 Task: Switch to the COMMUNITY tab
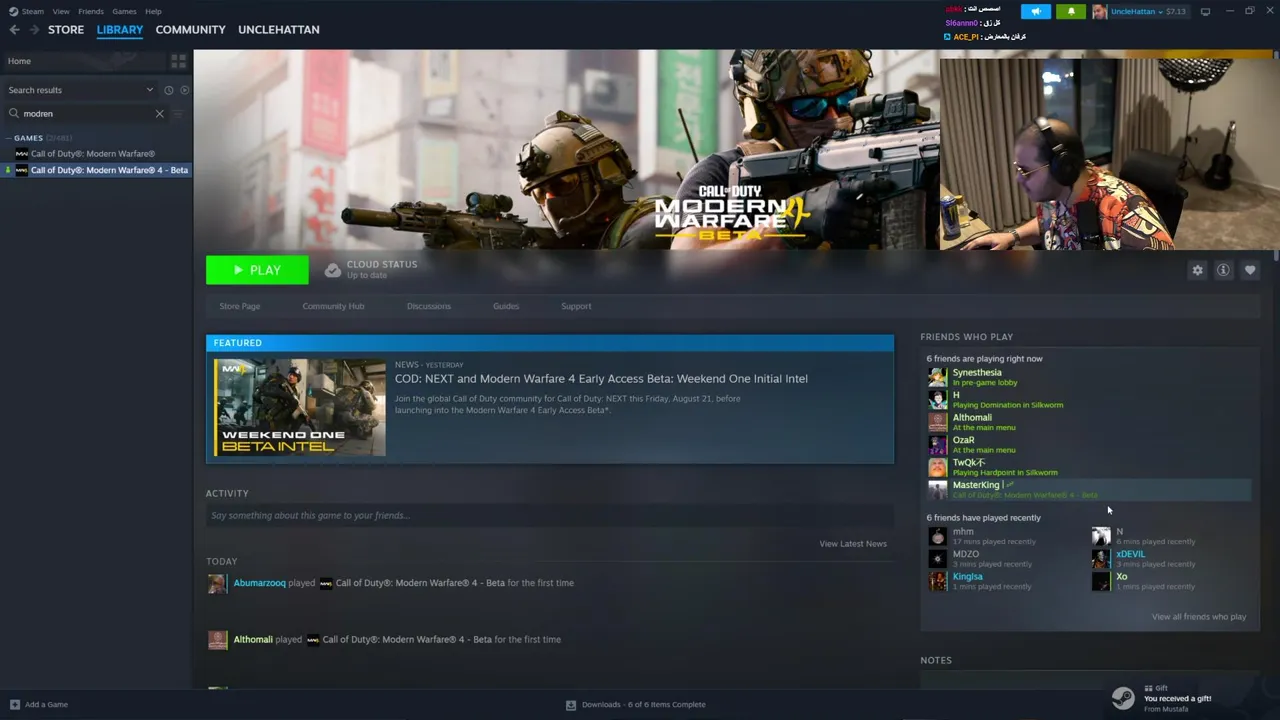coord(190,30)
